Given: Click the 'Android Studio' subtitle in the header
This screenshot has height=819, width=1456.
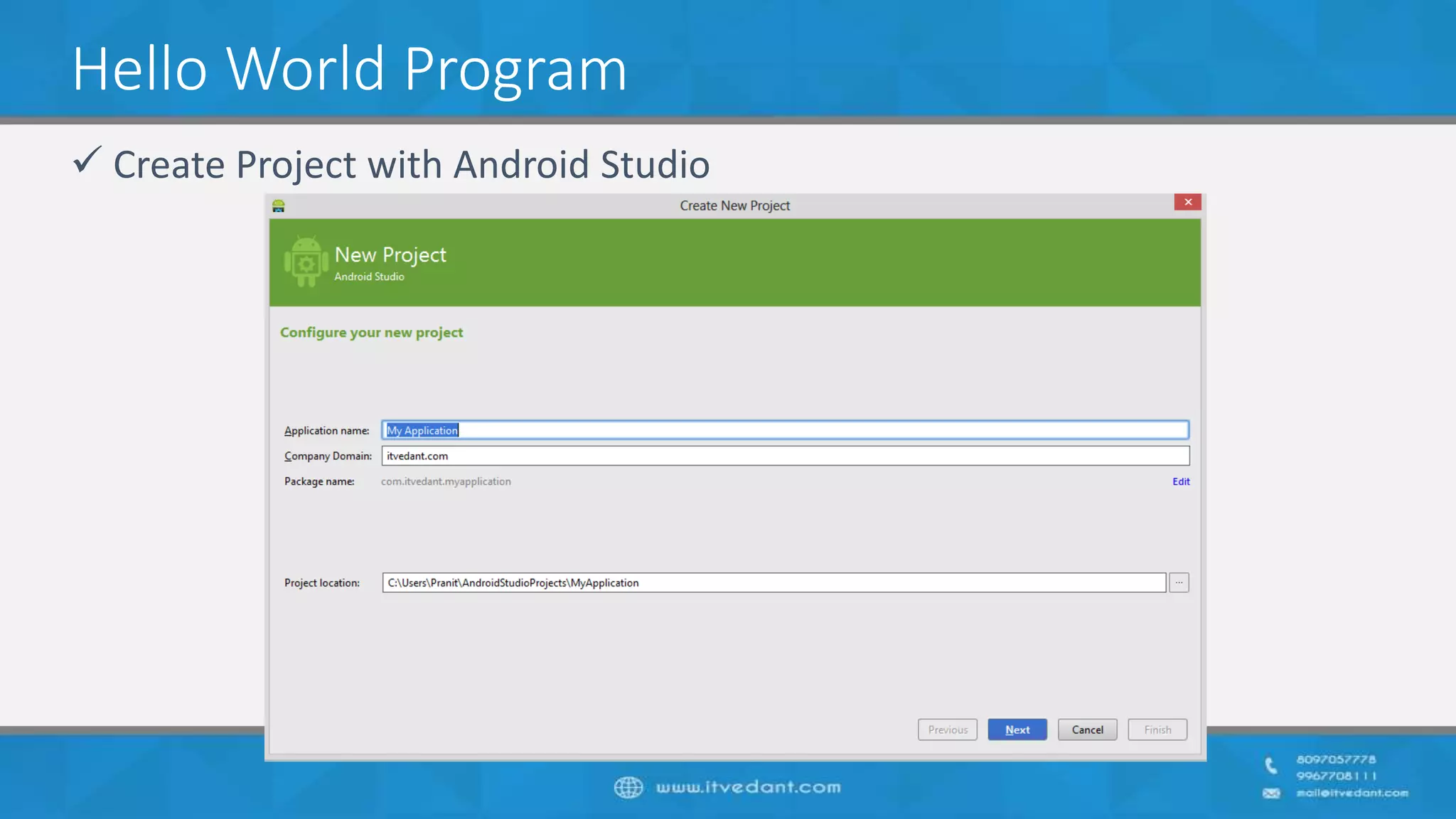Looking at the screenshot, I should click(369, 277).
